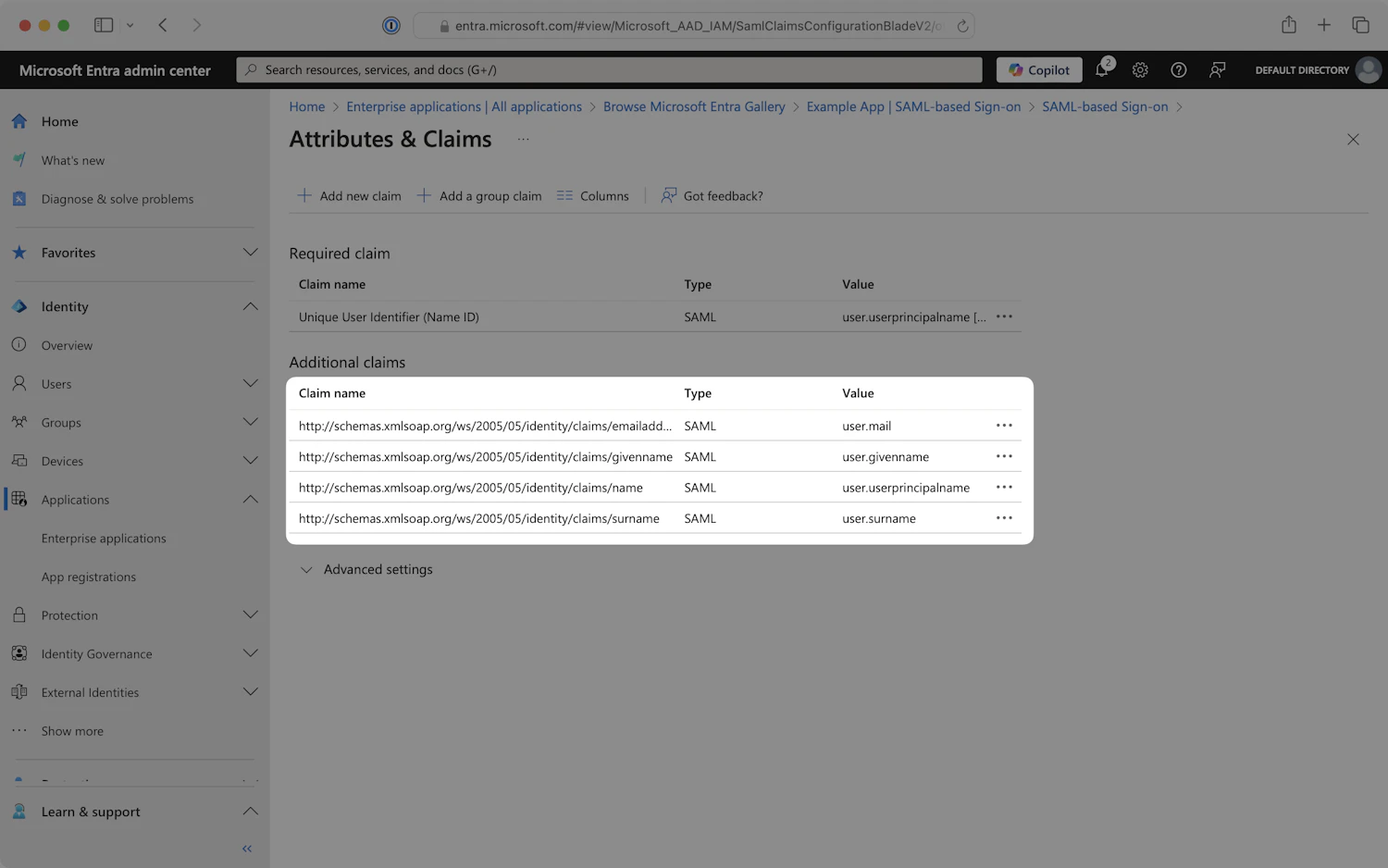Open the Columns chooser
Screen dimensions: 1388x868
[x=592, y=196]
